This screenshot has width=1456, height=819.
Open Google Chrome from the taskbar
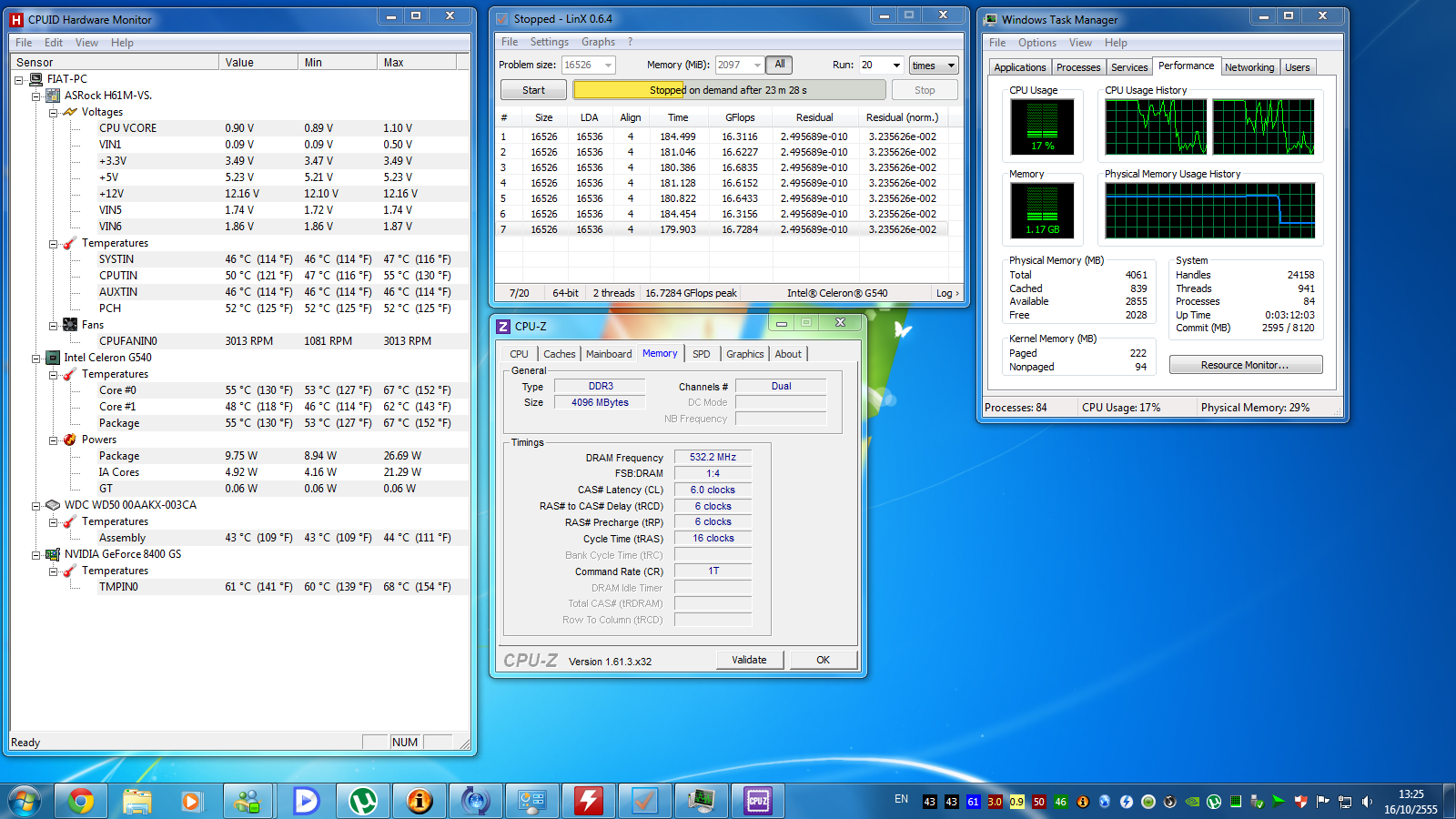(x=81, y=801)
